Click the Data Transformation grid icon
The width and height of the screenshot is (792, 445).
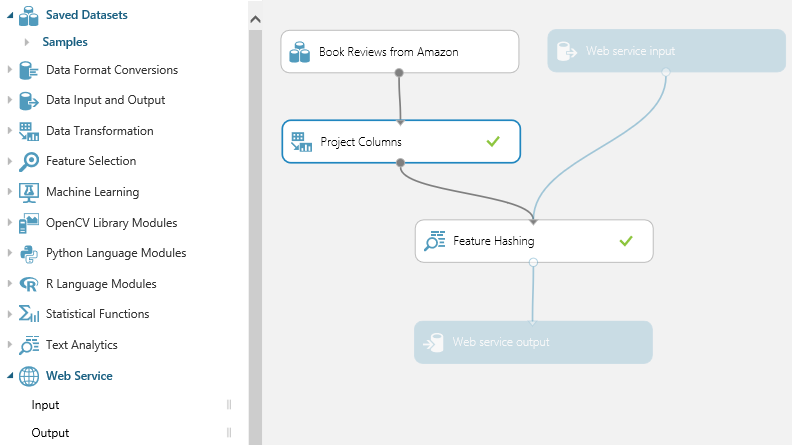29,131
